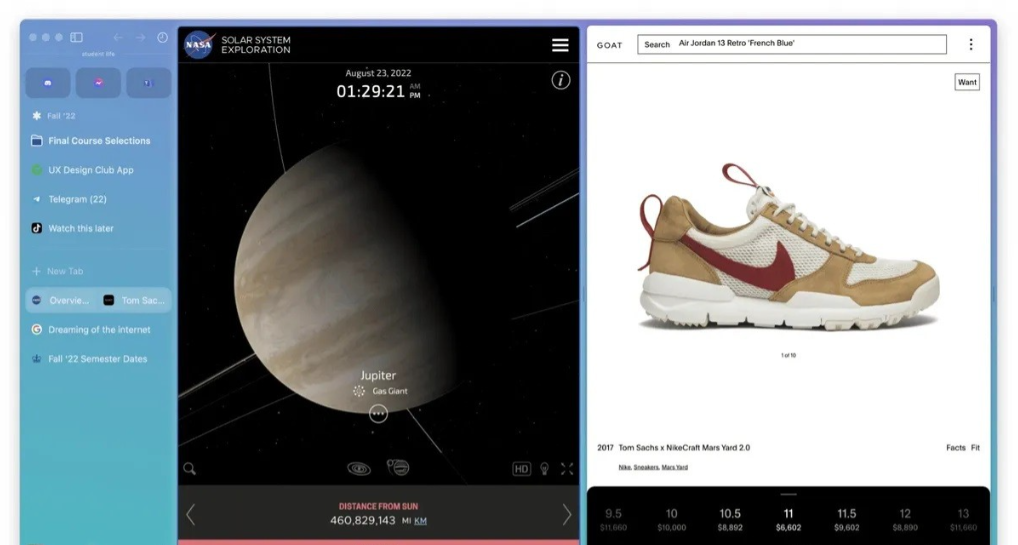Viewport: 1018px width, 545px height.
Task: Open the Telegram (22) tab
Action: [x=99, y=199]
